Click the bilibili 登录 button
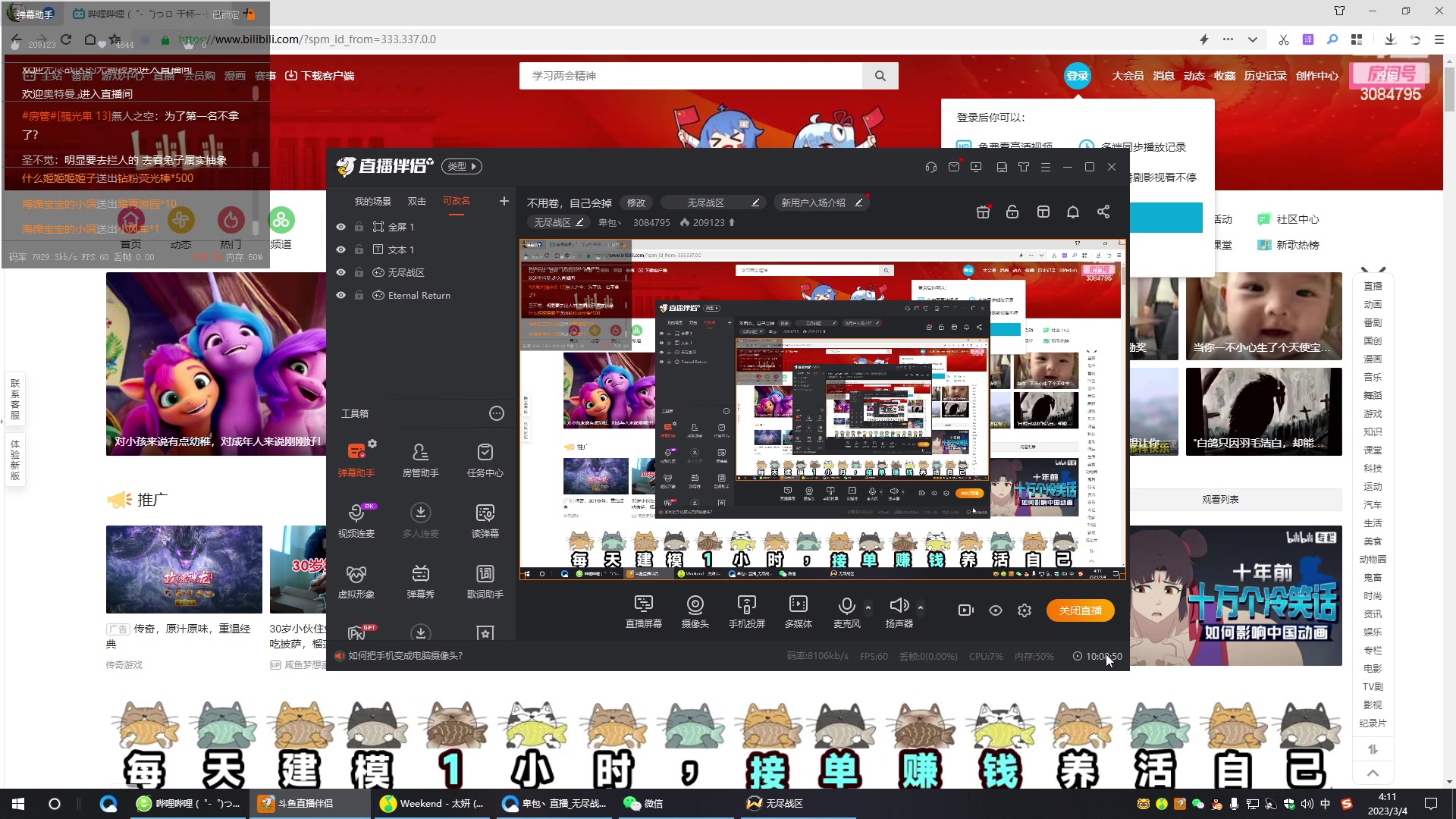Screen dimensions: 1456x819 click(x=1077, y=76)
